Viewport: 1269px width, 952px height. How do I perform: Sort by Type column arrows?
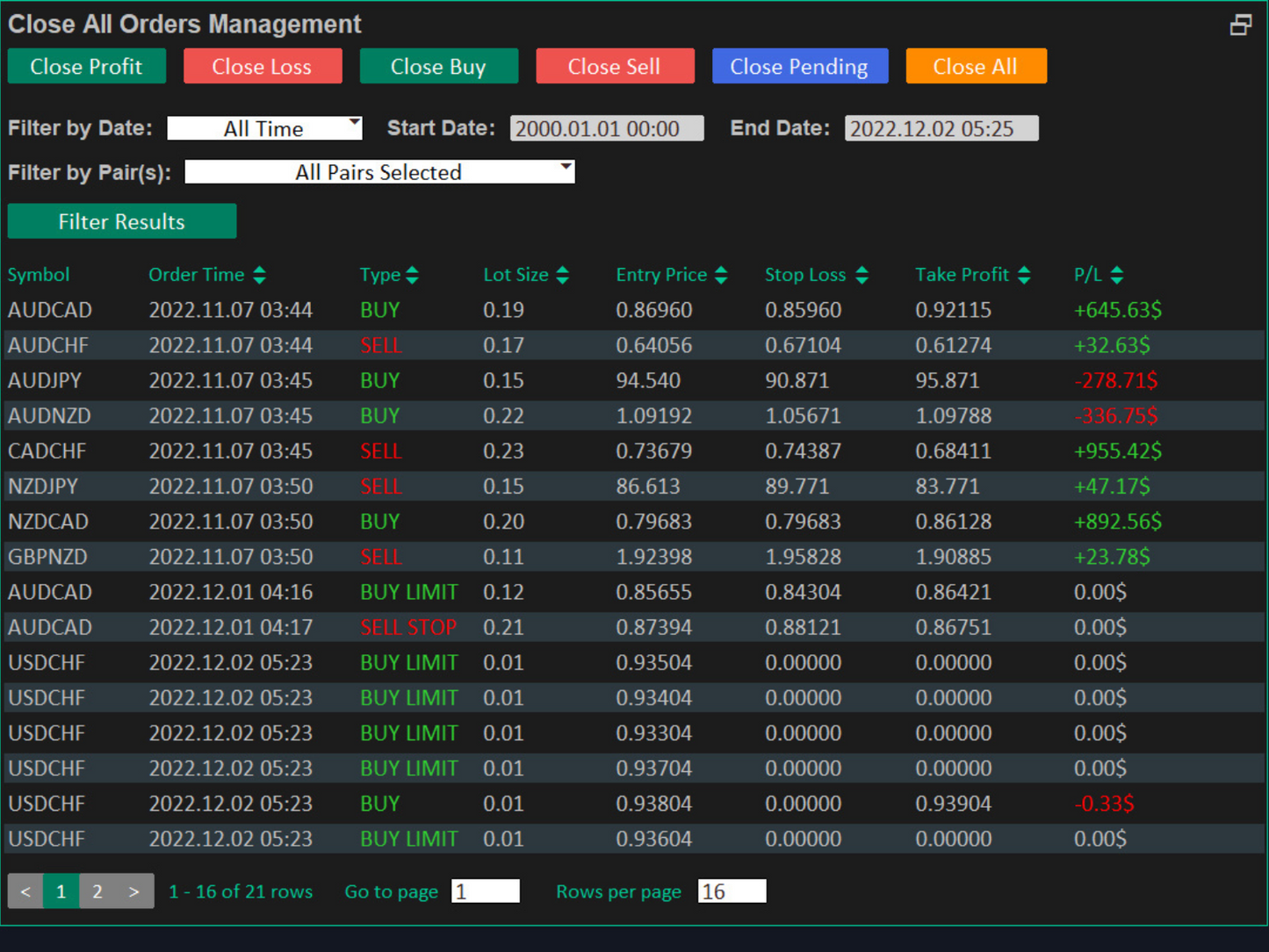tap(413, 275)
